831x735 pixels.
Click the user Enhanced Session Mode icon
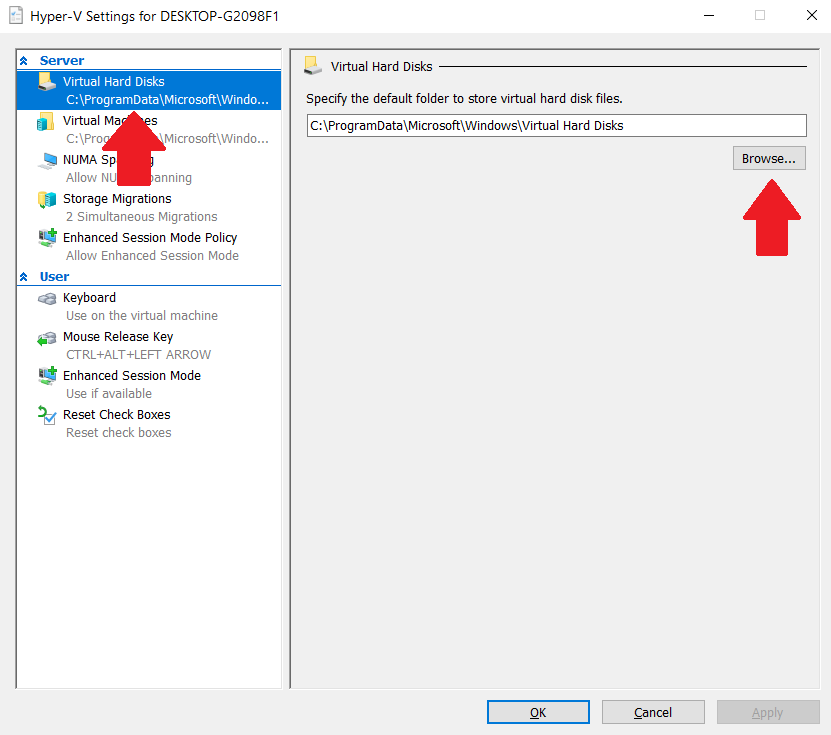click(47, 376)
